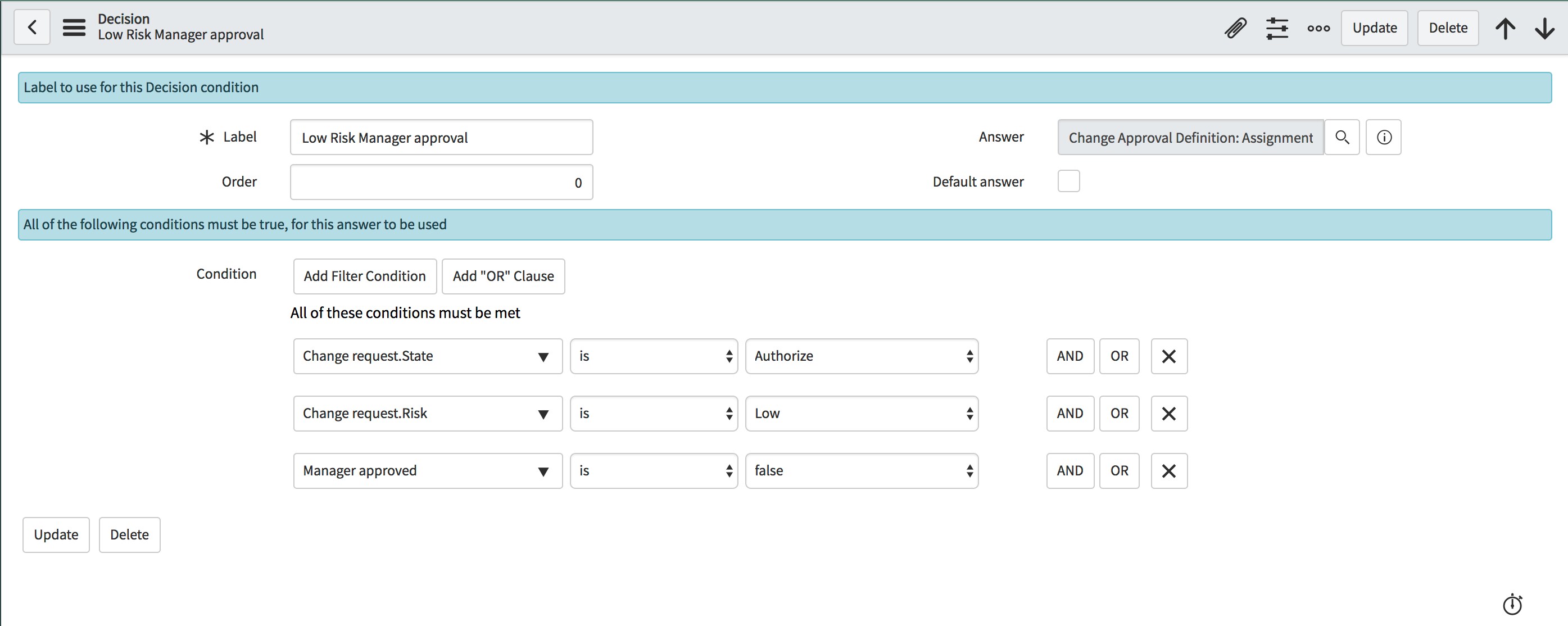Click the back navigation arrow

[x=31, y=27]
